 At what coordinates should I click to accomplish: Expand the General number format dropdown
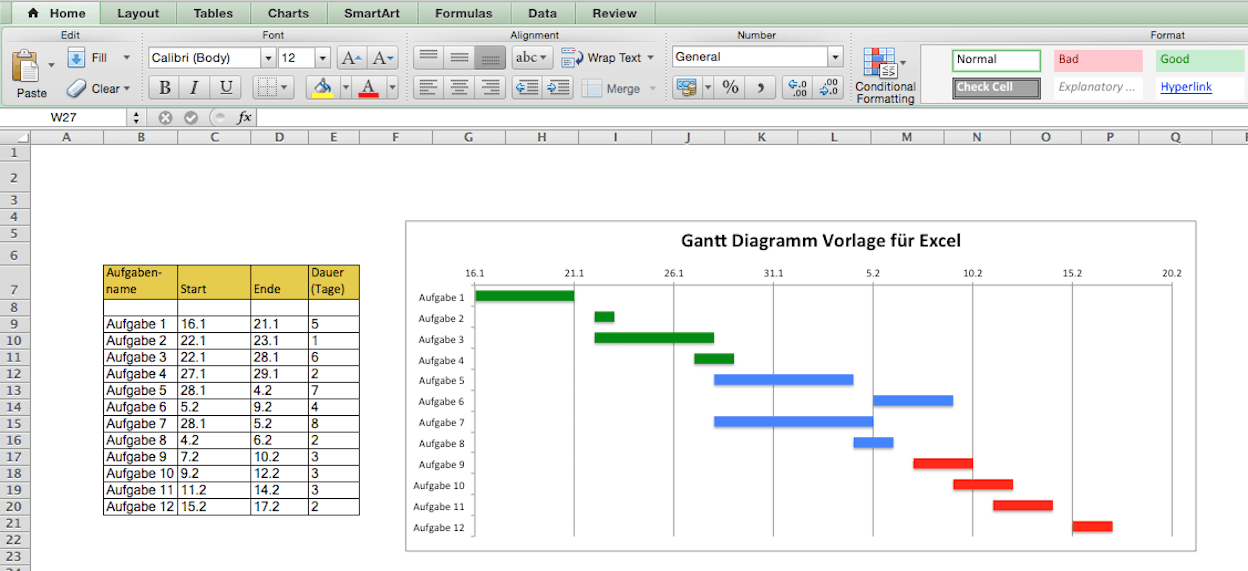(x=834, y=58)
